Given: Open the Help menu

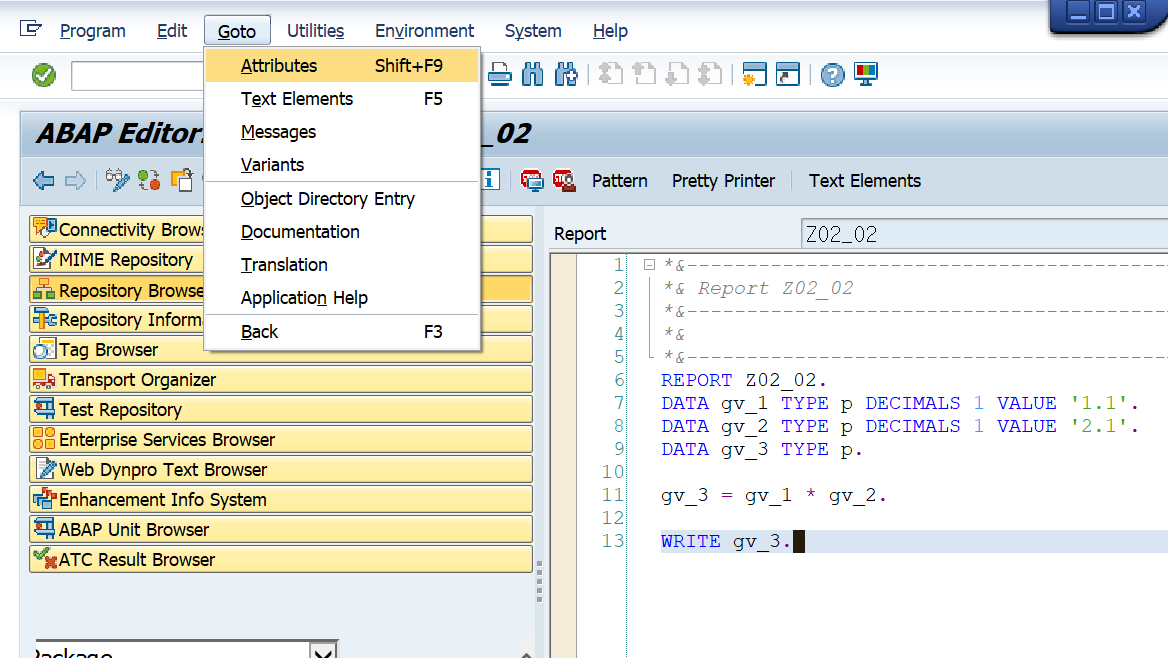Looking at the screenshot, I should tap(610, 31).
